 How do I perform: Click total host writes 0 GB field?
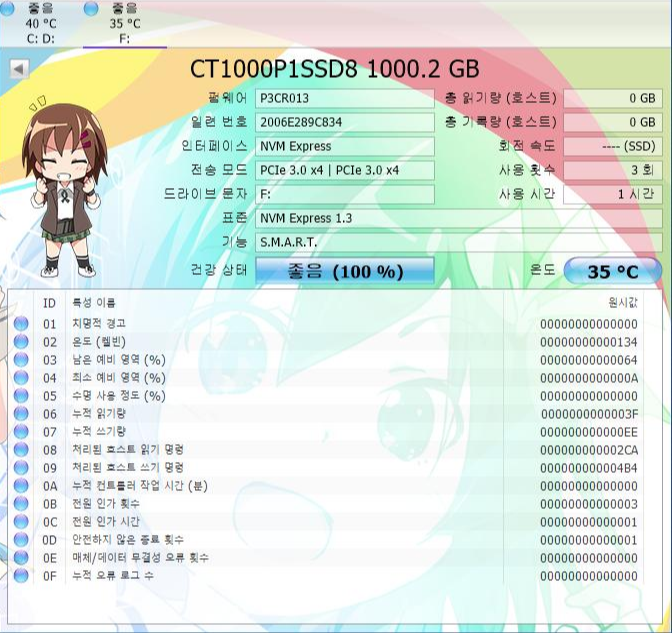tap(613, 122)
